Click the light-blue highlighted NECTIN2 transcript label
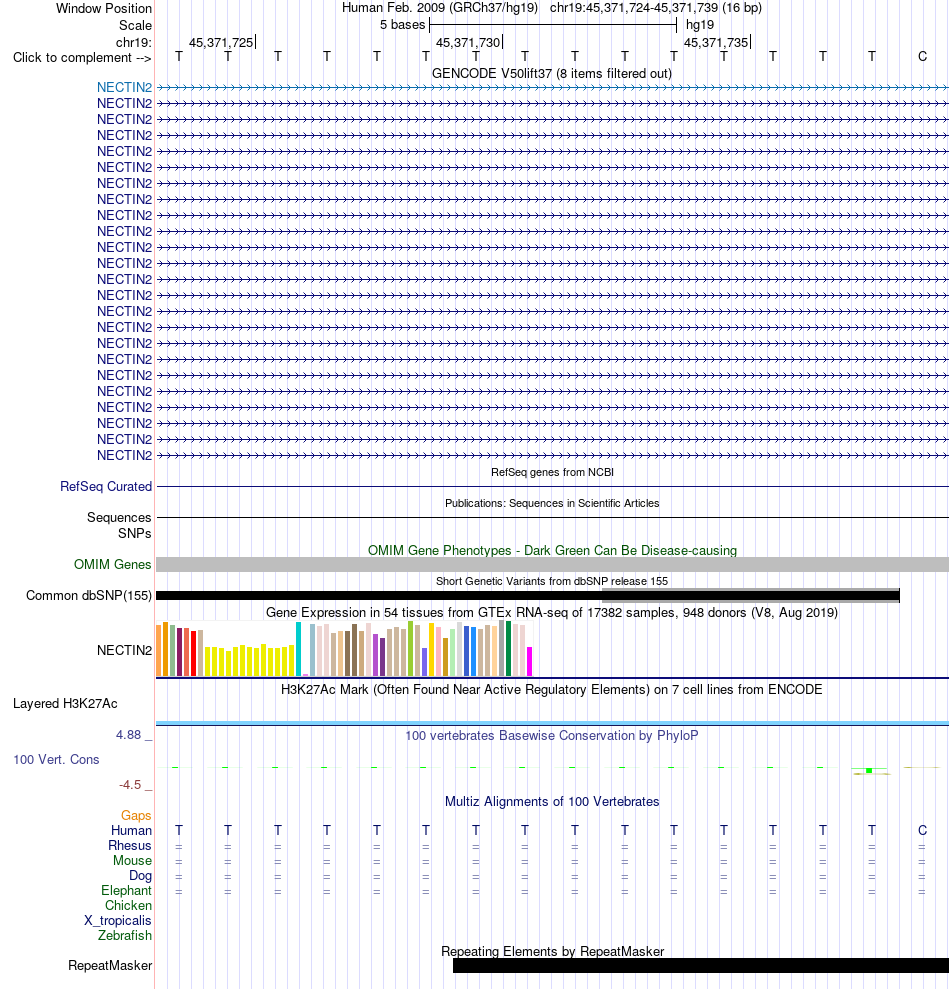This screenshot has height=989, width=950. pos(124,87)
